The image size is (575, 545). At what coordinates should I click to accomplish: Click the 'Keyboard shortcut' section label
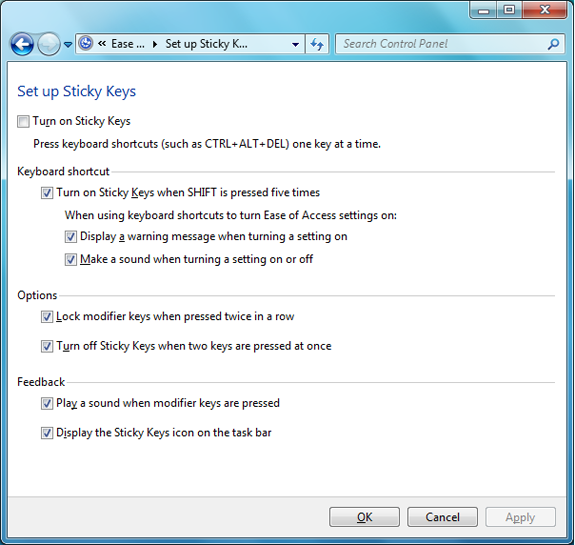tap(63, 171)
